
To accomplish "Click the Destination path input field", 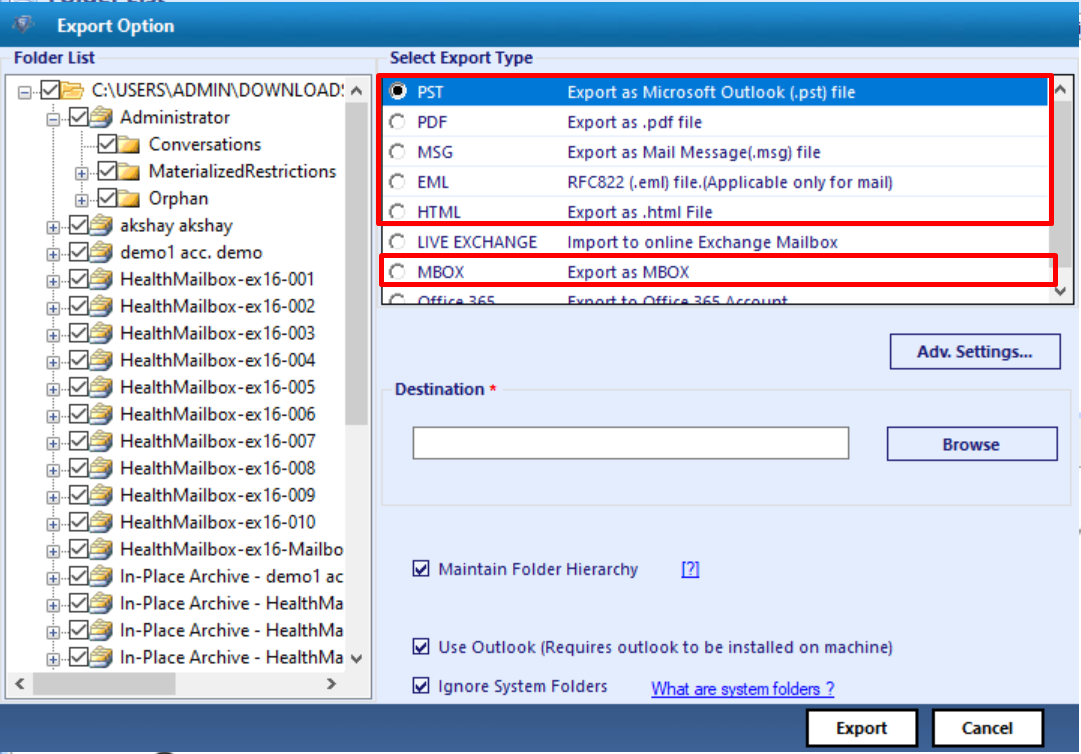I will click(x=631, y=442).
